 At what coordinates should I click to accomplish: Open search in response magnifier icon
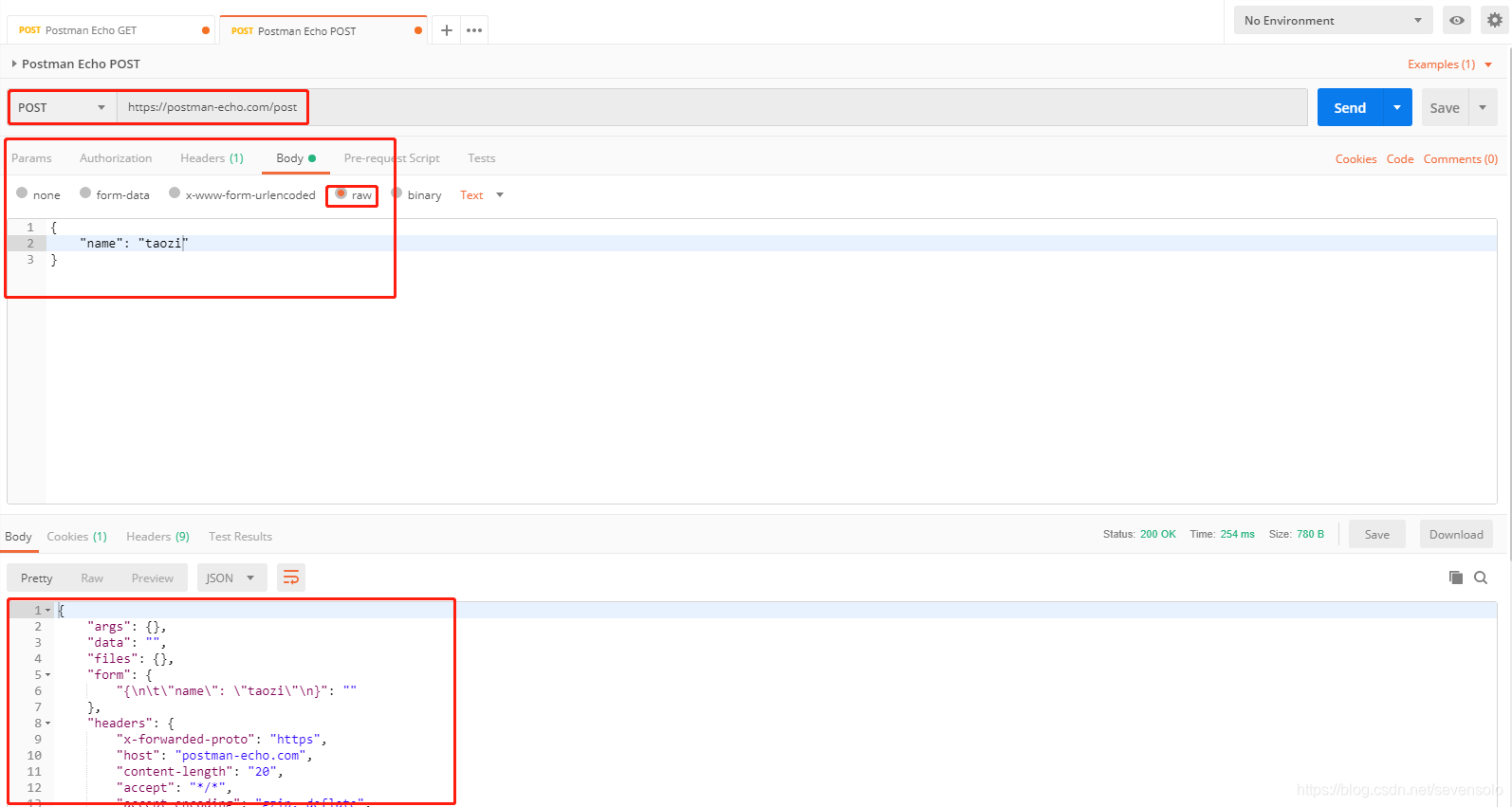pyautogui.click(x=1481, y=578)
